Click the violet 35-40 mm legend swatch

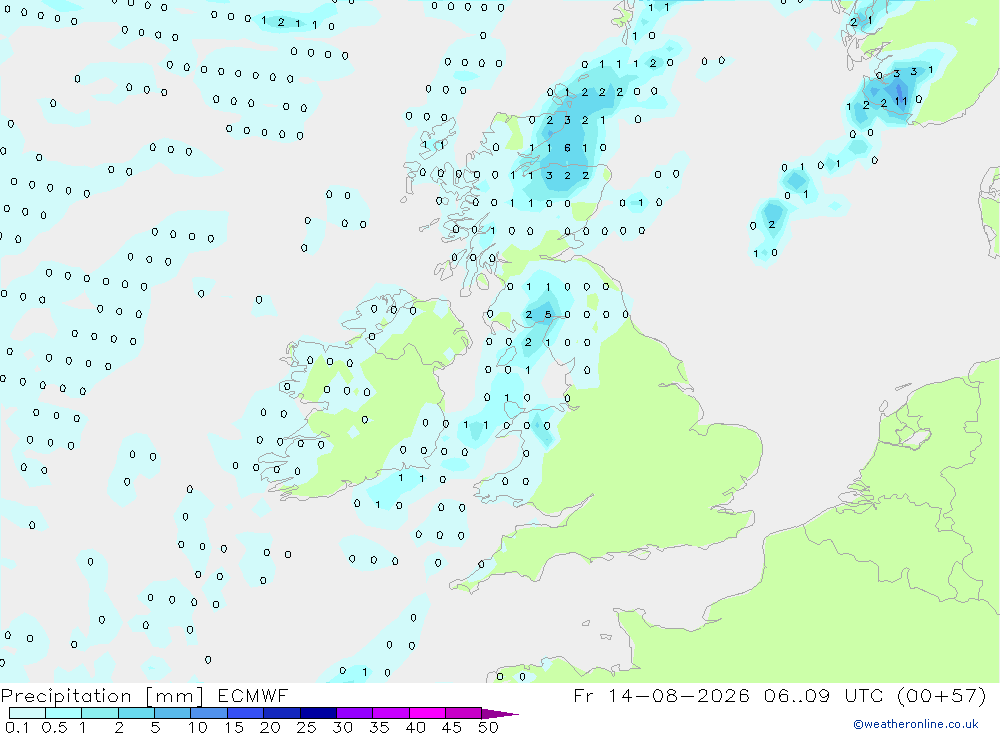[x=391, y=713]
